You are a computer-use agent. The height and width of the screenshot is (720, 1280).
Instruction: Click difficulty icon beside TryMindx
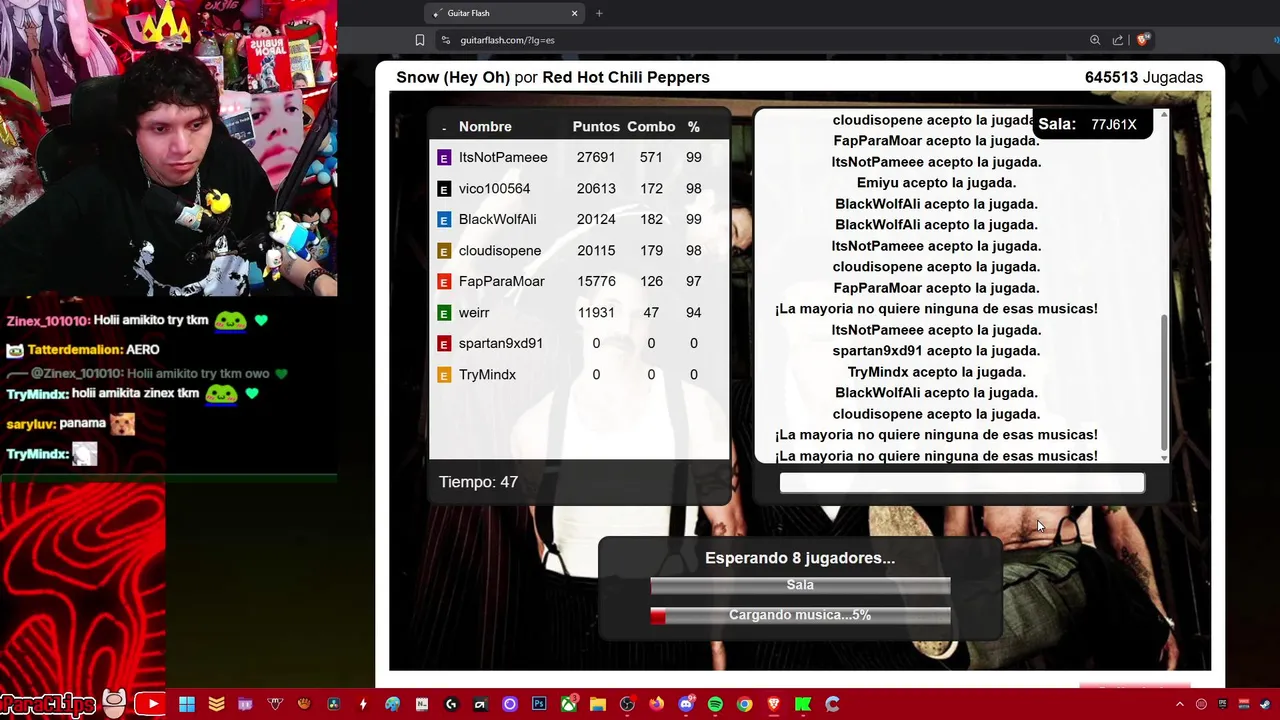(x=444, y=375)
